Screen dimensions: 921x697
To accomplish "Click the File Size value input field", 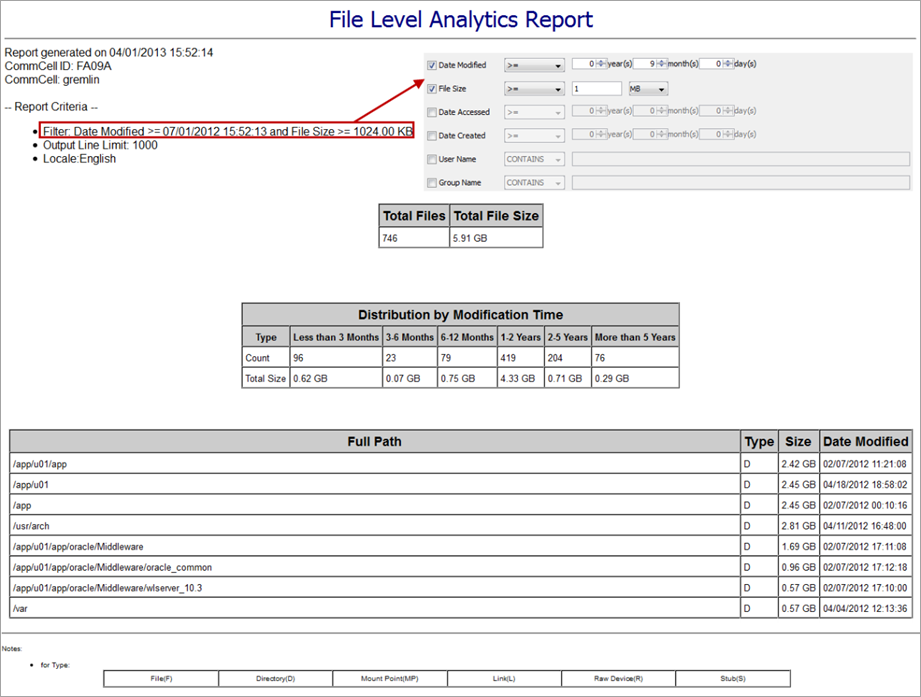I will click(596, 89).
